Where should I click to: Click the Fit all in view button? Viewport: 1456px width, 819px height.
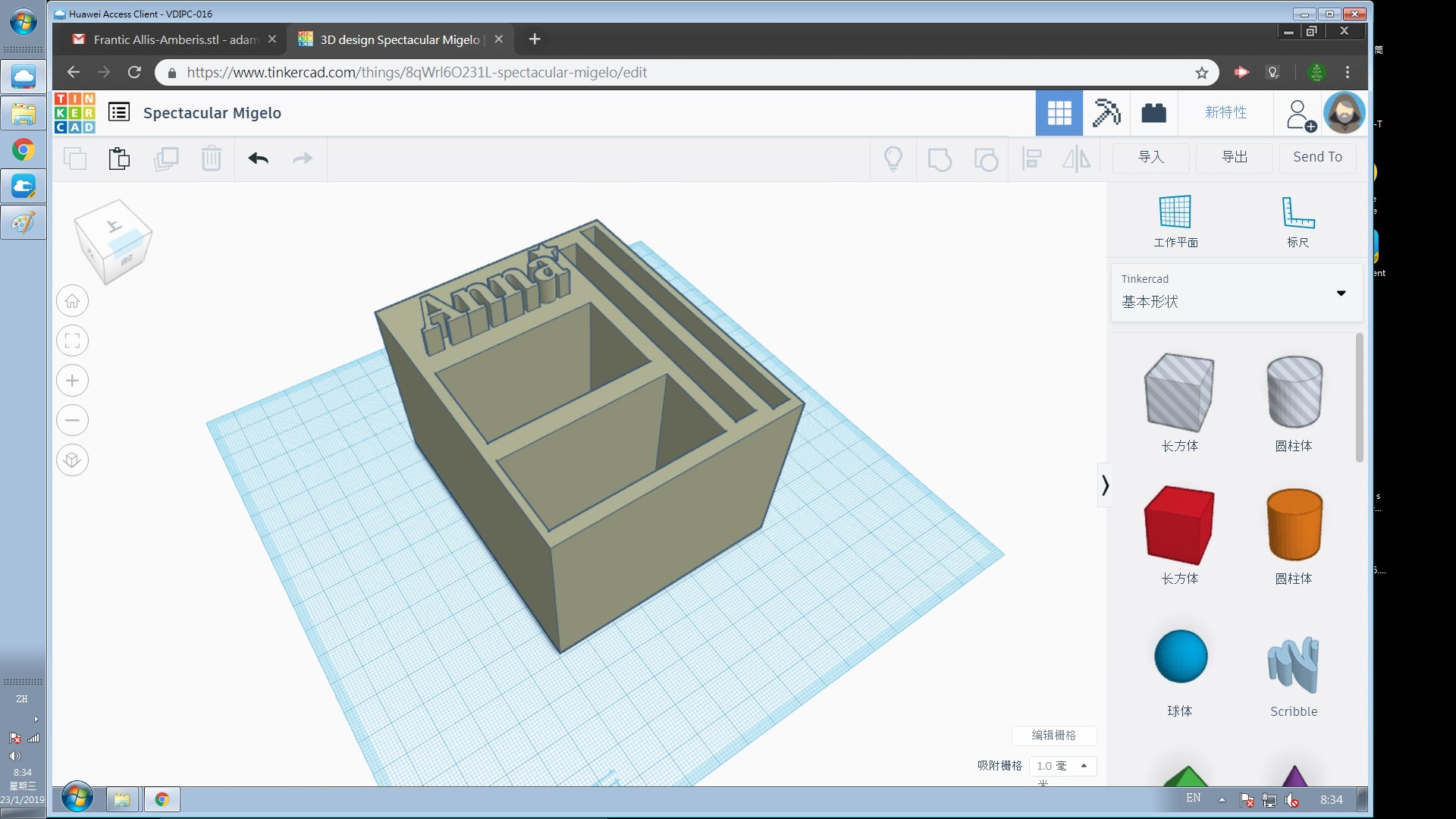coord(72,340)
